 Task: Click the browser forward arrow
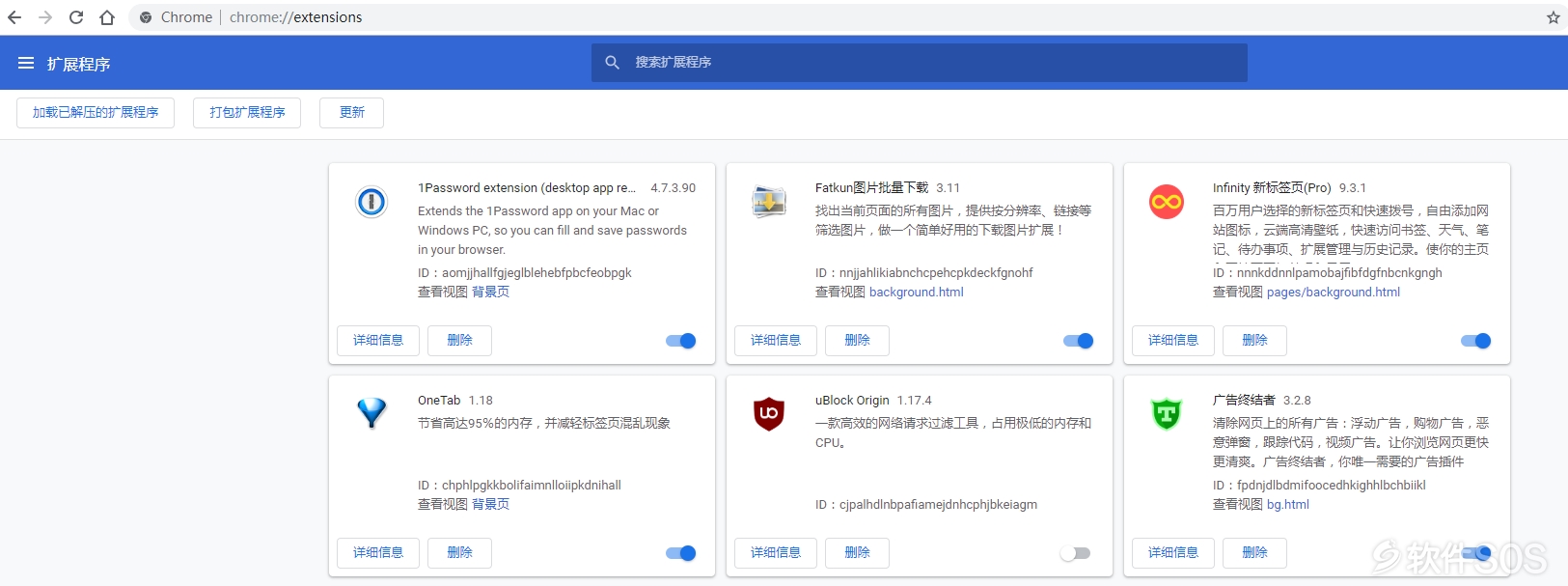(x=45, y=17)
